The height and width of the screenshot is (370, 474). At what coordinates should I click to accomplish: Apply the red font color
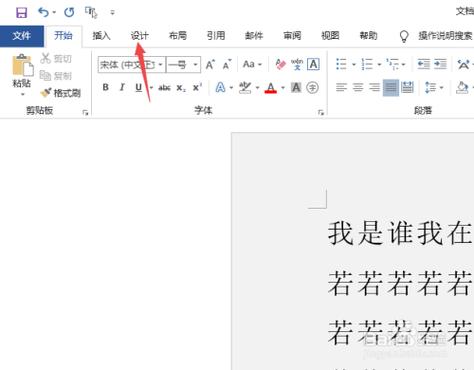click(271, 88)
